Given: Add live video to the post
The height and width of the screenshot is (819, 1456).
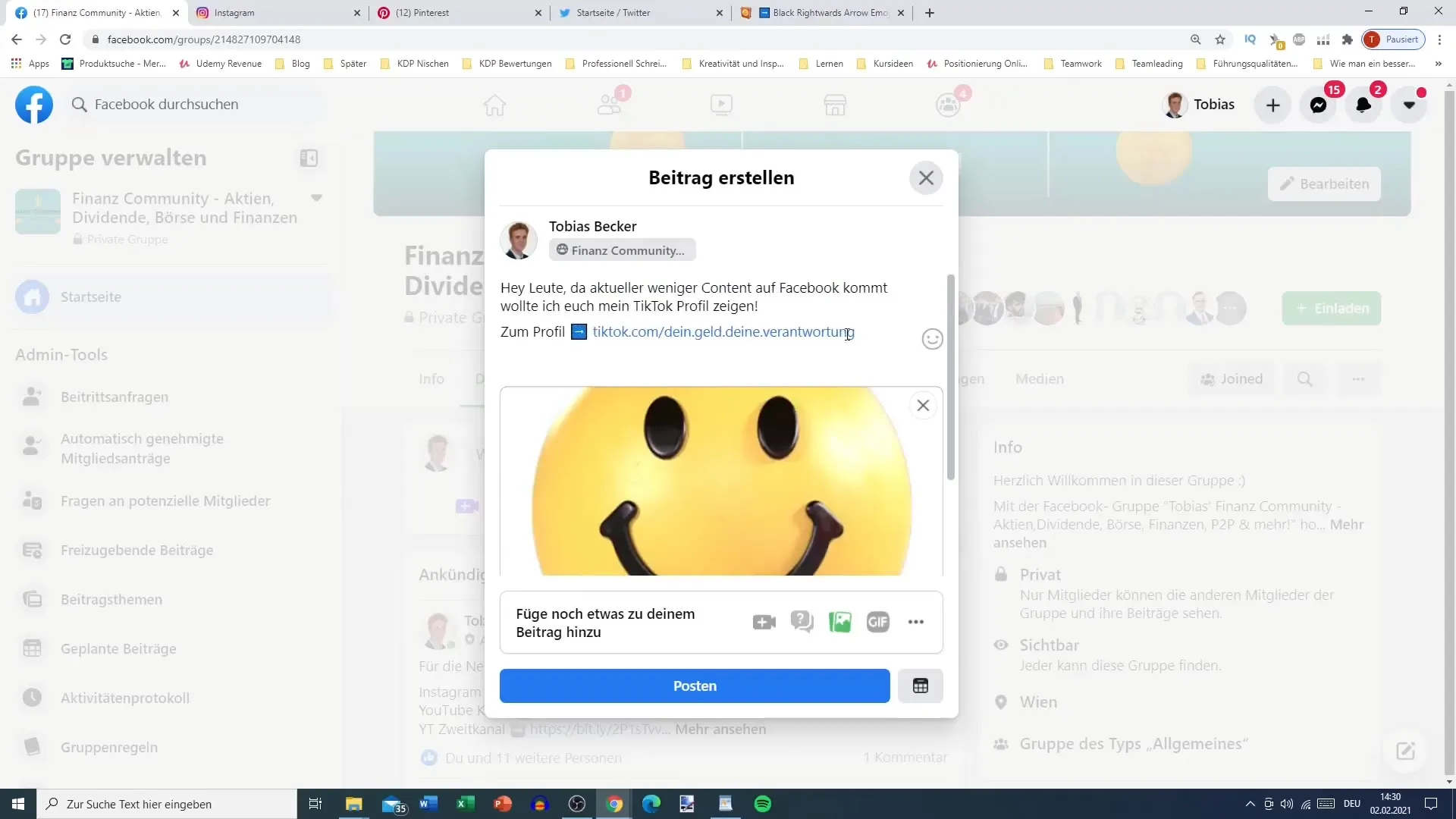Looking at the screenshot, I should 764,623.
